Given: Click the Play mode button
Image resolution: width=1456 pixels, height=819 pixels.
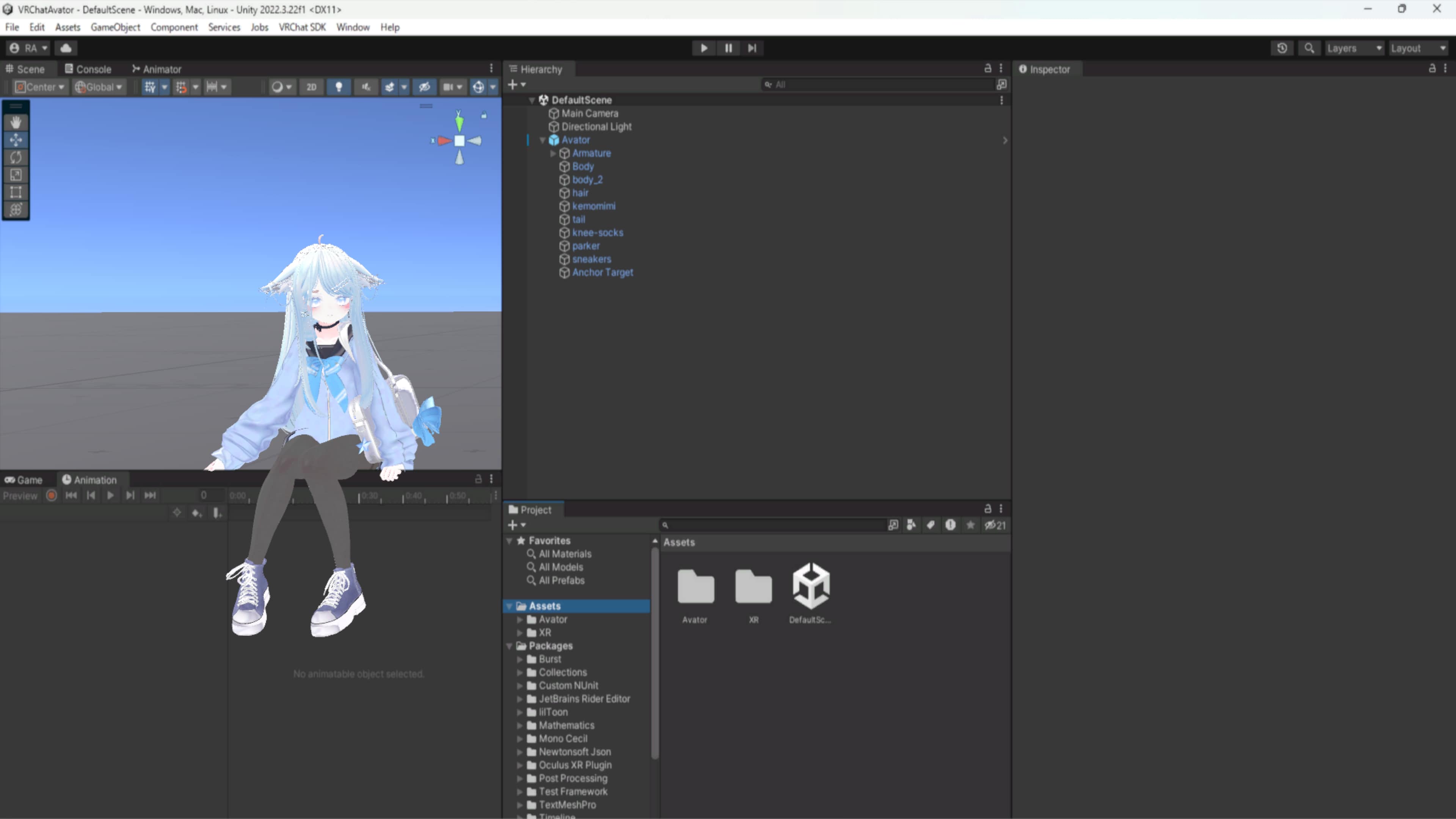Looking at the screenshot, I should point(704,48).
